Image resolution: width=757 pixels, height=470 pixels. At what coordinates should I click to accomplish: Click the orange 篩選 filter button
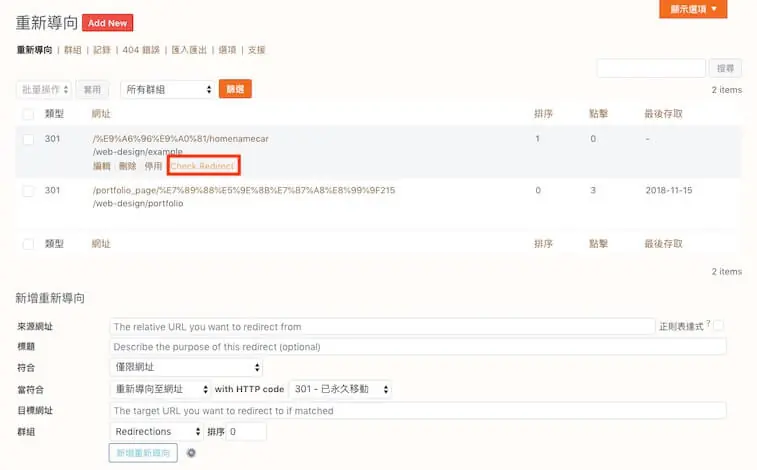click(235, 89)
